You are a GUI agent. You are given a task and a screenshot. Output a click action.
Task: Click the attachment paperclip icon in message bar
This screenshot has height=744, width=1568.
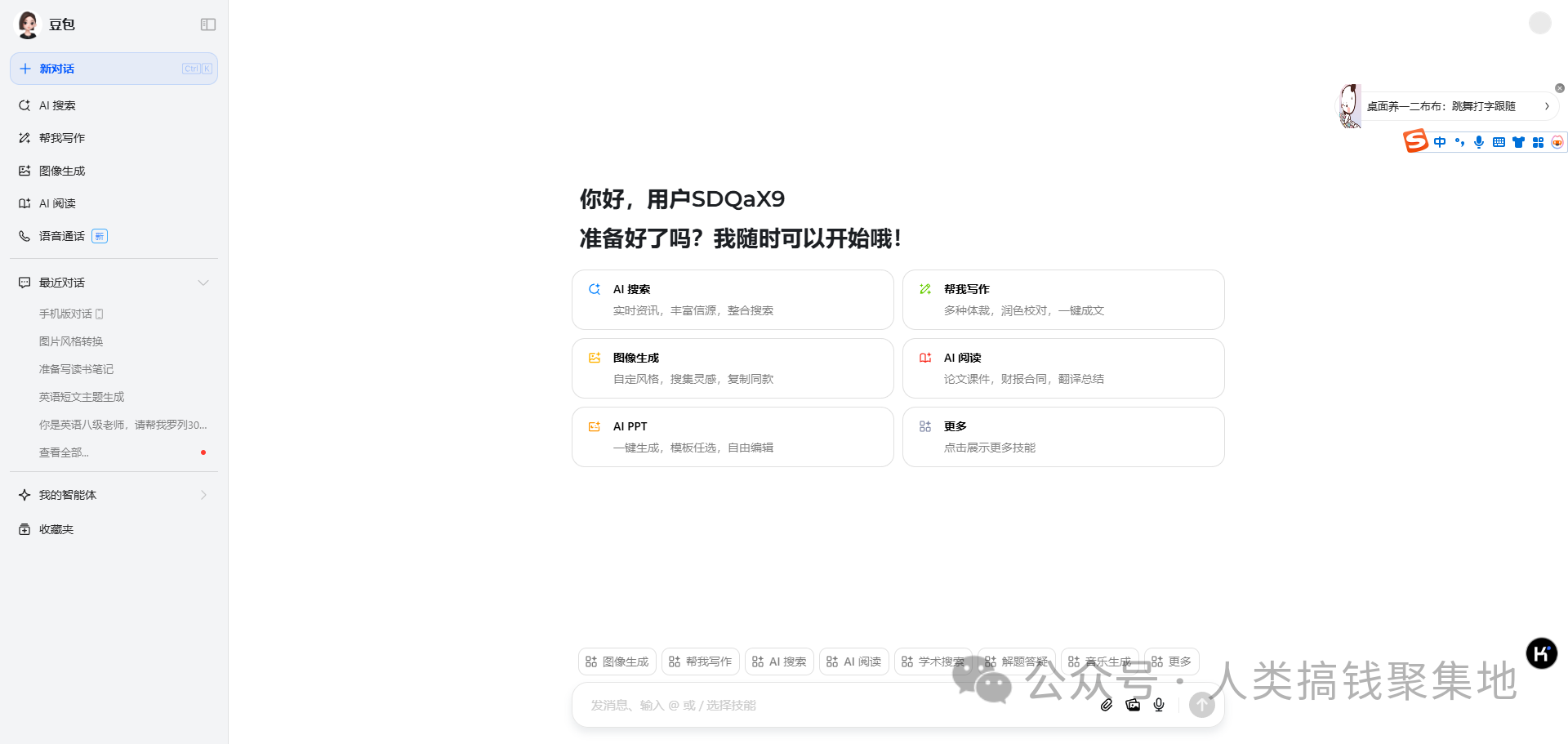click(x=1107, y=704)
